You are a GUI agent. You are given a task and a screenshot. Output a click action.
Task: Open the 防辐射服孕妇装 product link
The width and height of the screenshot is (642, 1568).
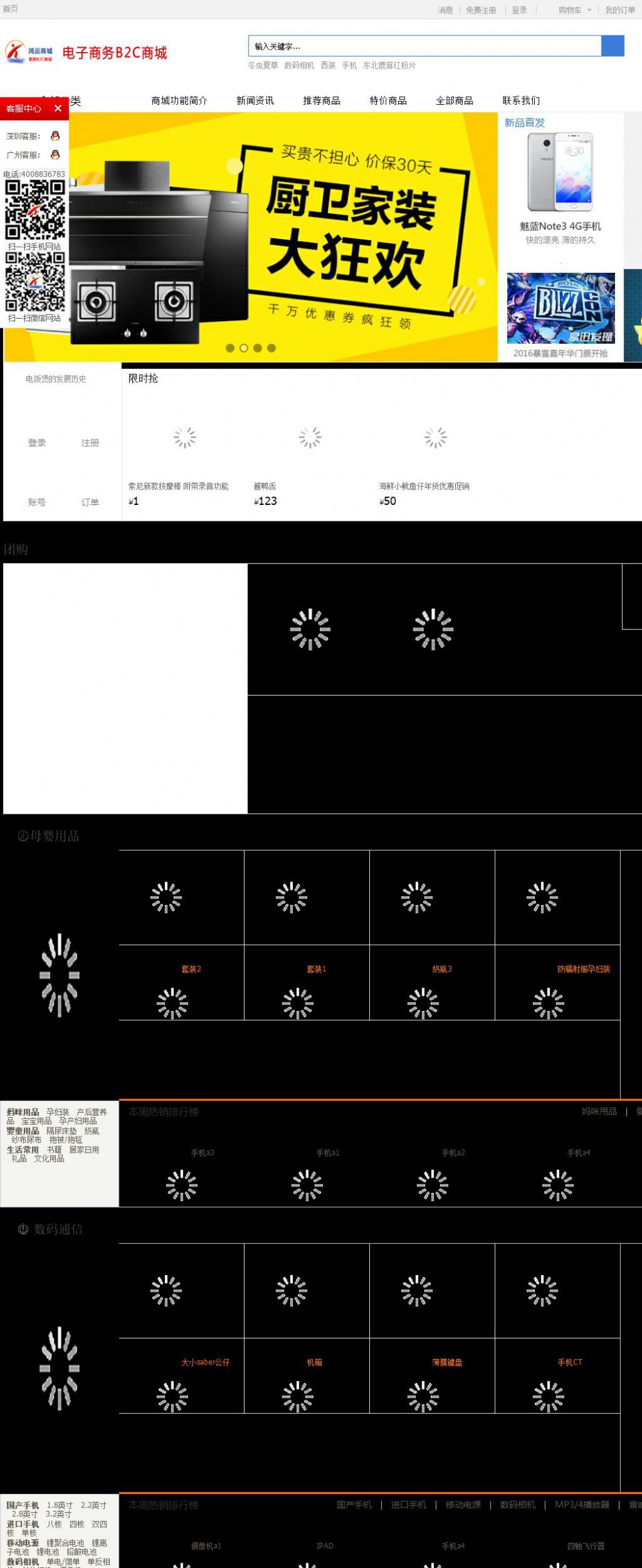pos(584,969)
